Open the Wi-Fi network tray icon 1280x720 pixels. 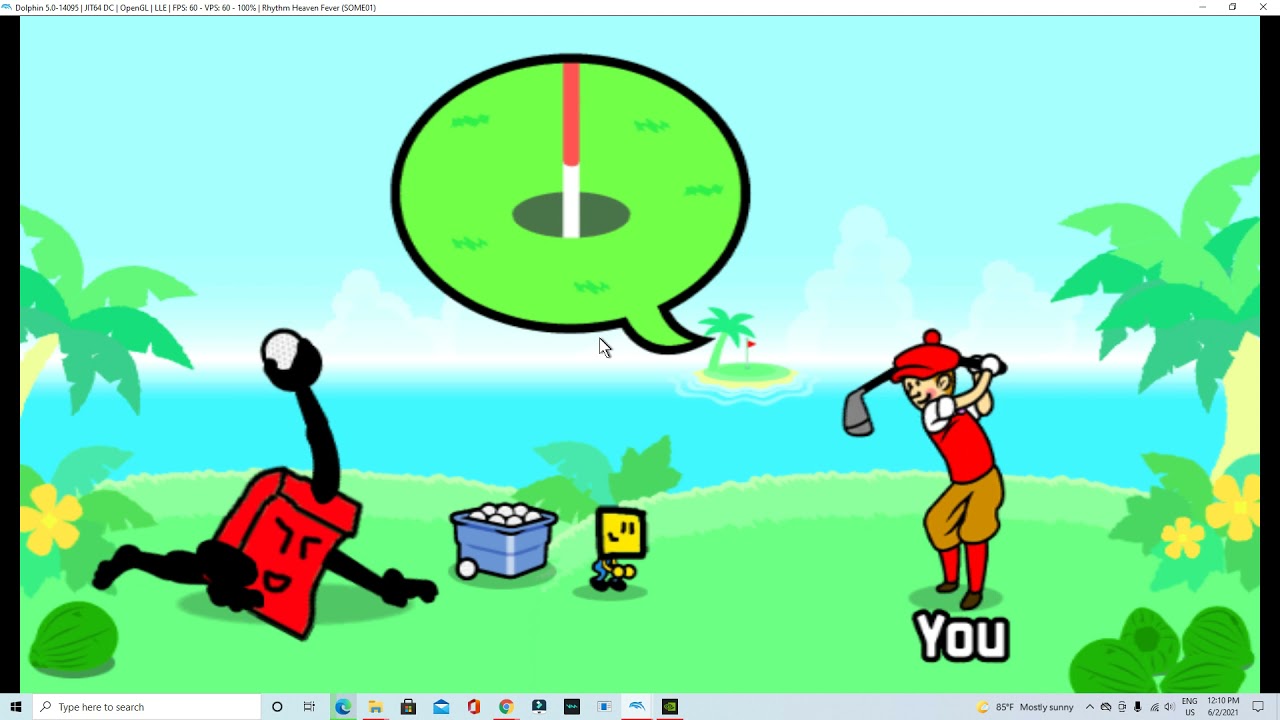click(1154, 707)
